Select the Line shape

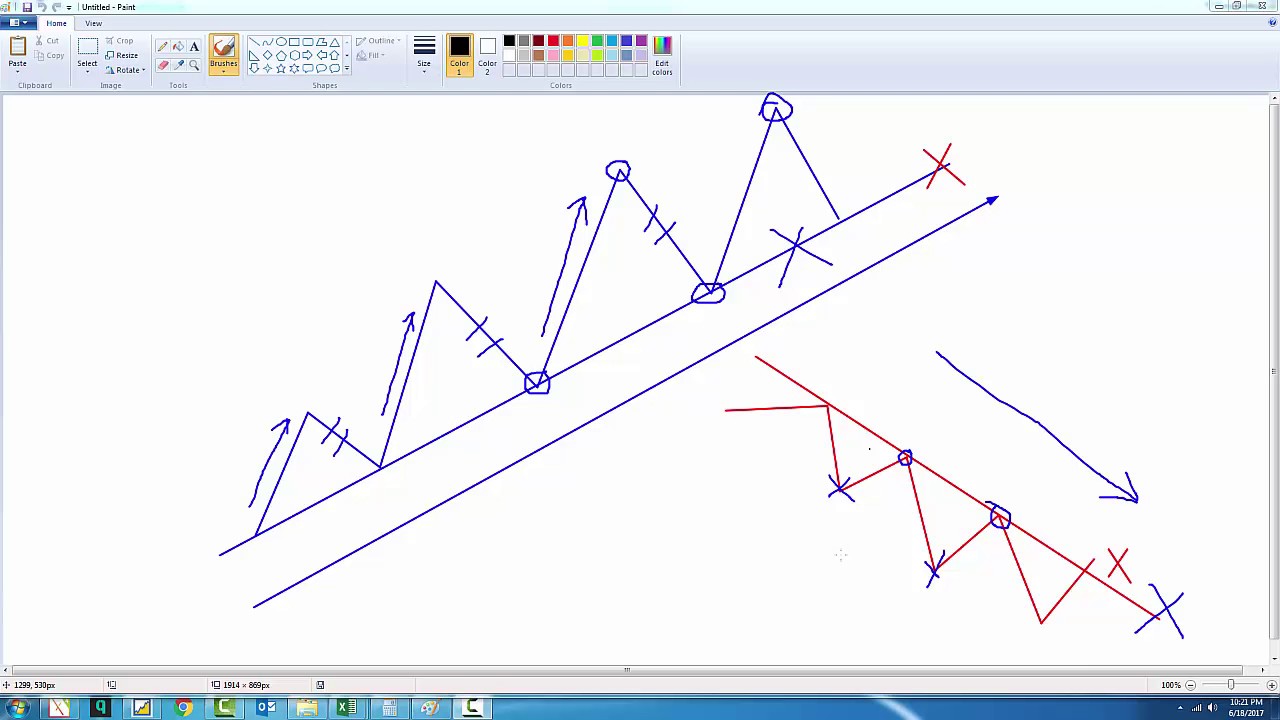click(254, 43)
